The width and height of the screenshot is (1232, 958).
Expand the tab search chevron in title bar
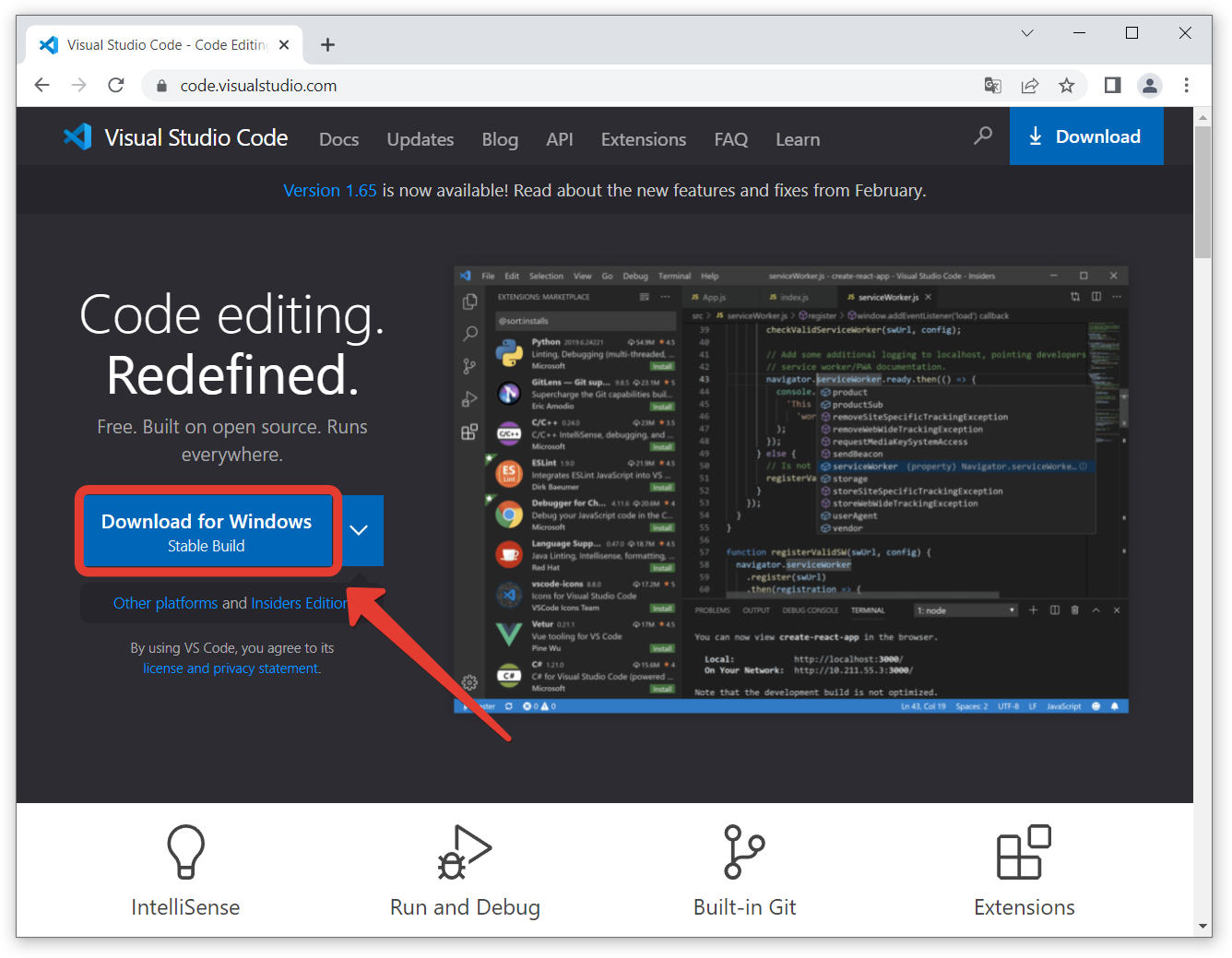click(1026, 33)
